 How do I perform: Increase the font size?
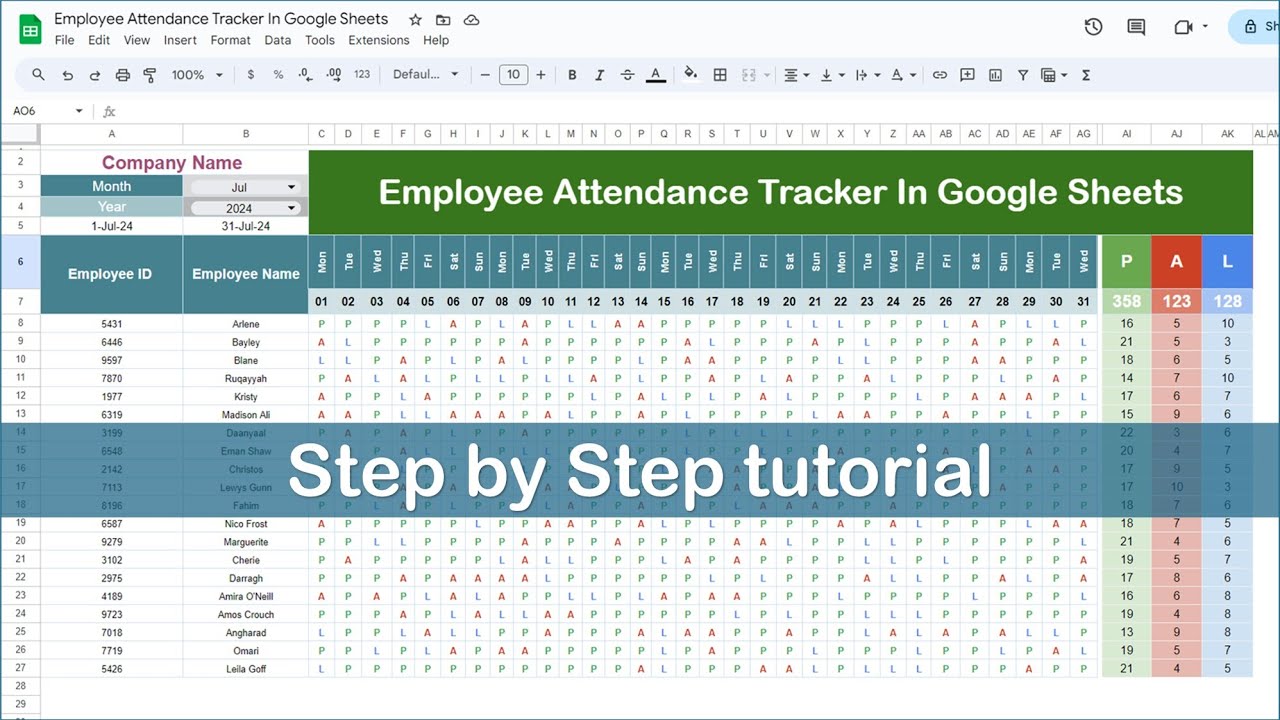click(541, 75)
